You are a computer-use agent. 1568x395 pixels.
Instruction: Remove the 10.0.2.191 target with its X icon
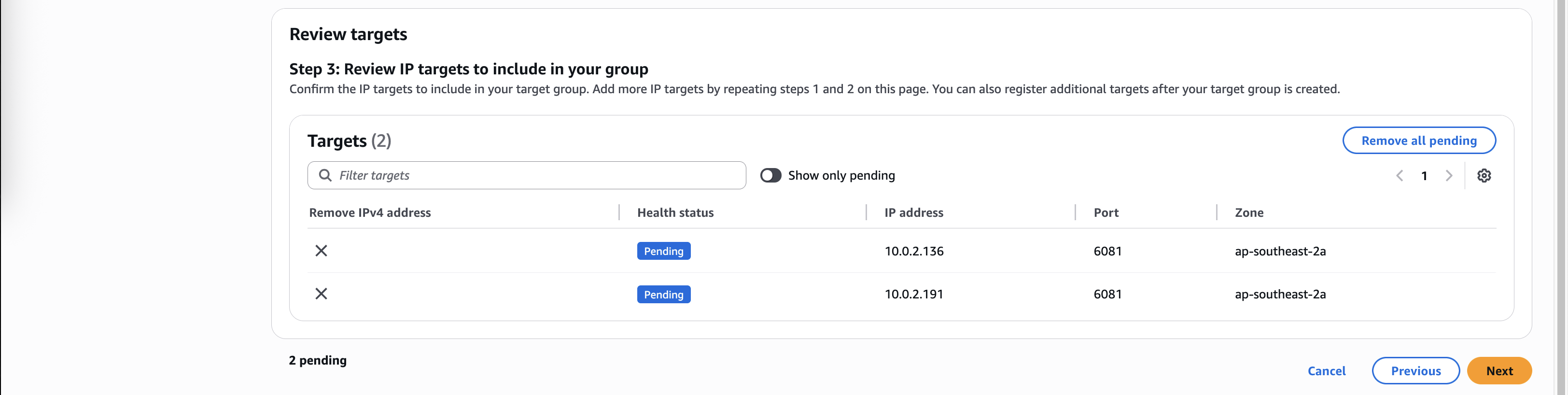(321, 294)
